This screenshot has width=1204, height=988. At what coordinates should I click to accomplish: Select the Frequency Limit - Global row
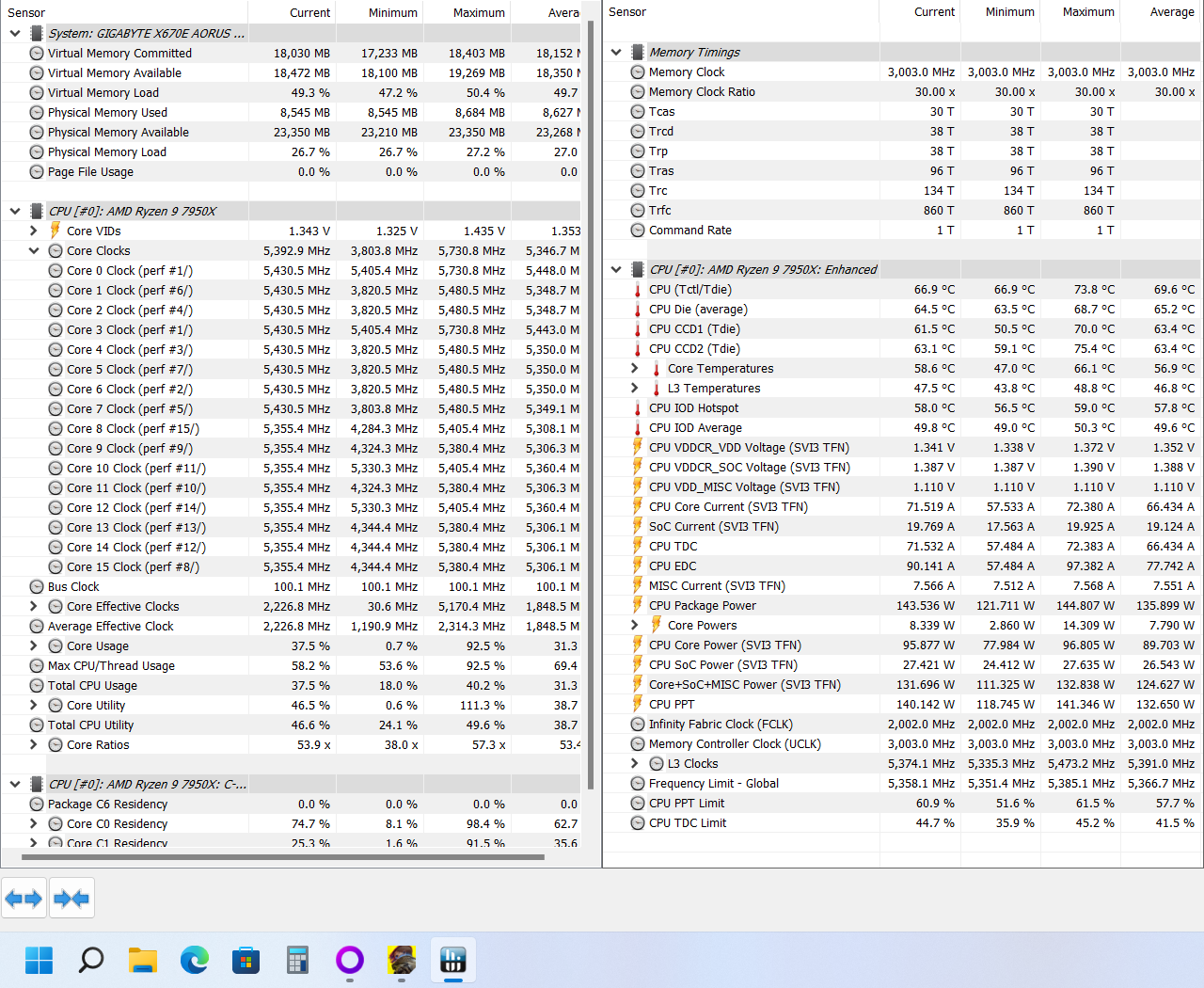click(902, 784)
